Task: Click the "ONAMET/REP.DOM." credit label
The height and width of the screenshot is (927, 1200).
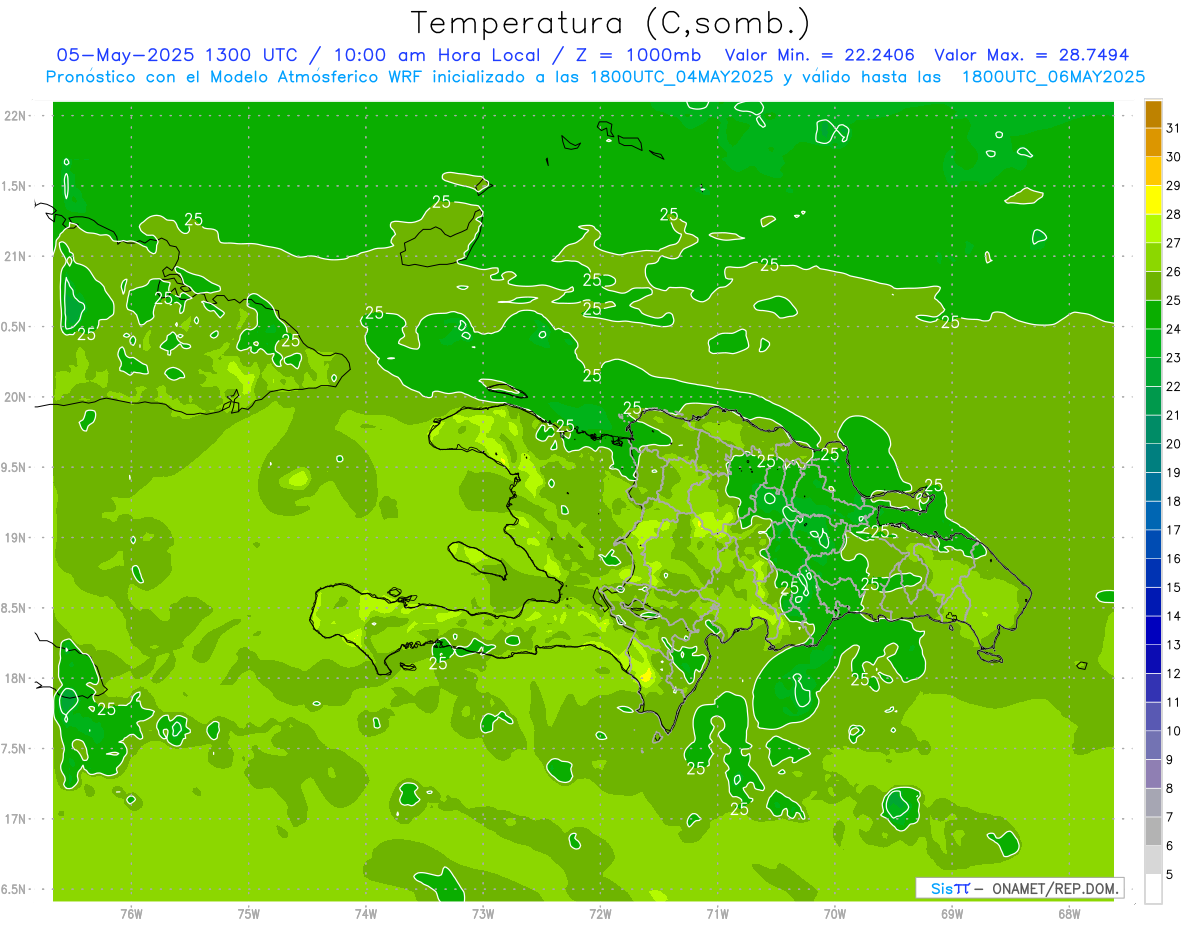Action: [1055, 888]
